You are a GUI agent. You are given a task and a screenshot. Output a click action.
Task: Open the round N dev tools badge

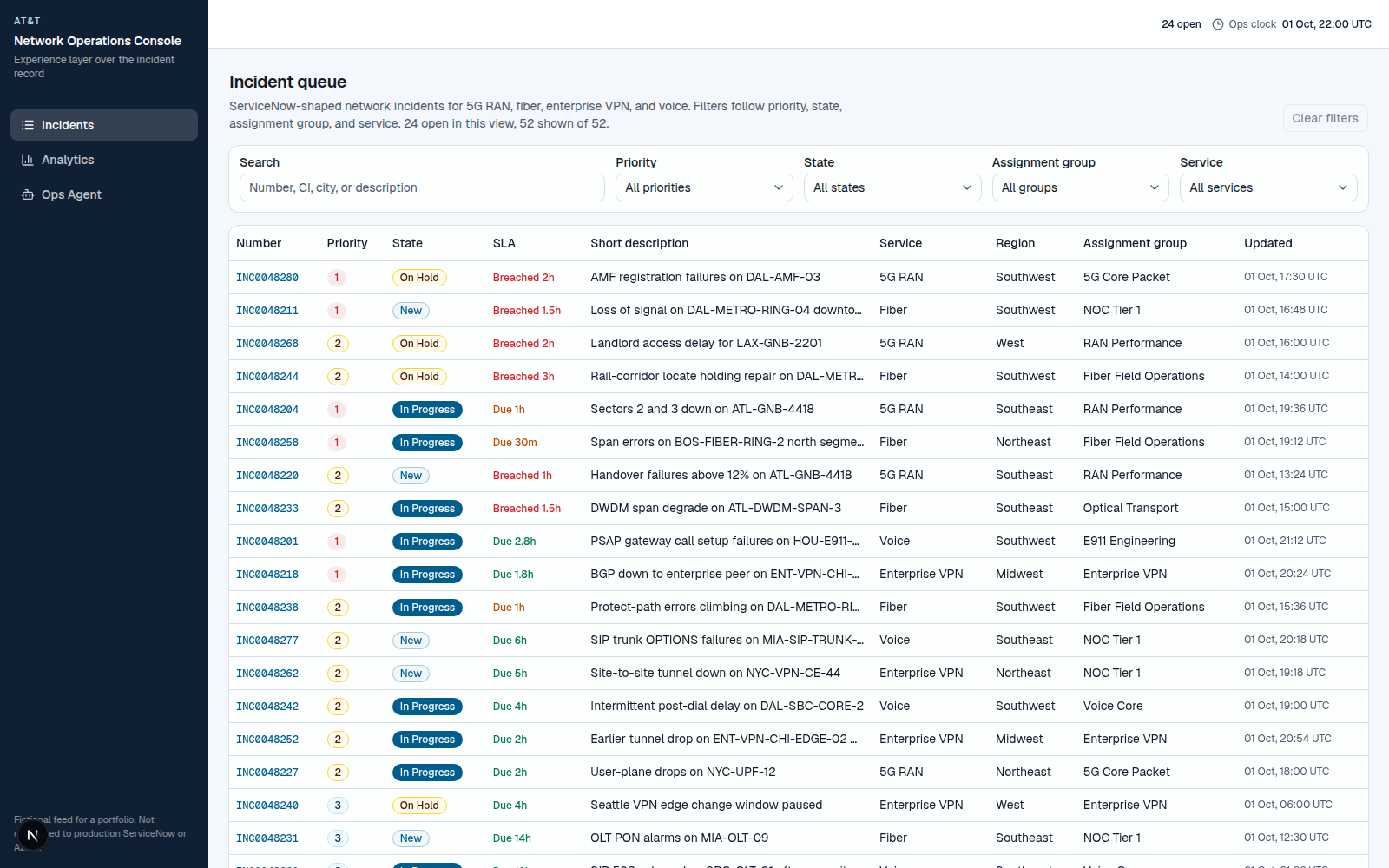32,836
